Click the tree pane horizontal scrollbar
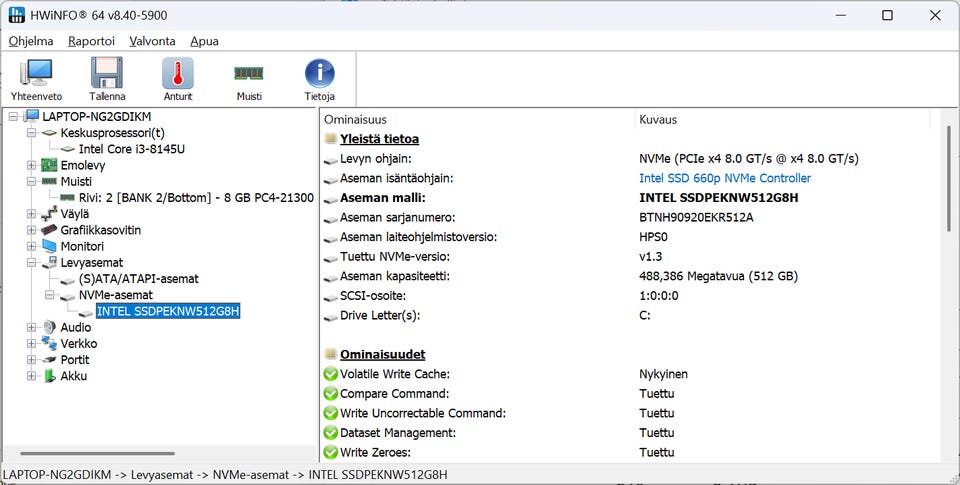 (97, 454)
